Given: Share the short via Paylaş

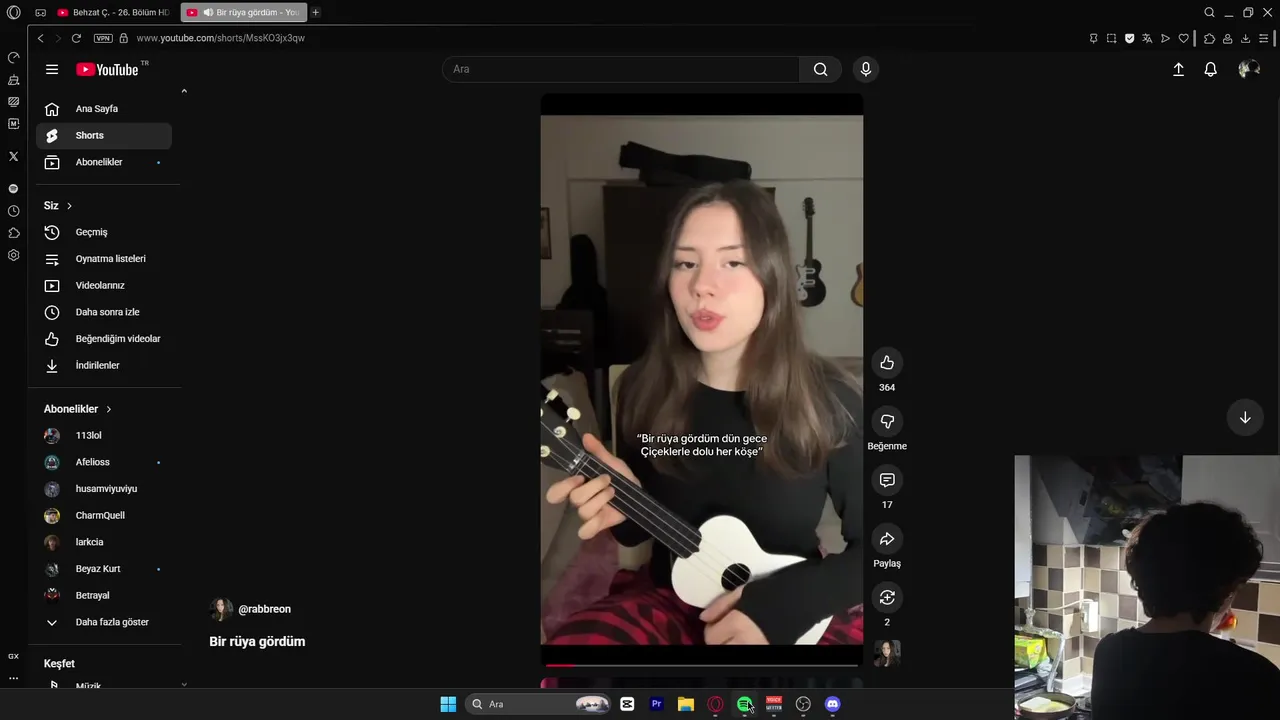Looking at the screenshot, I should 887,539.
